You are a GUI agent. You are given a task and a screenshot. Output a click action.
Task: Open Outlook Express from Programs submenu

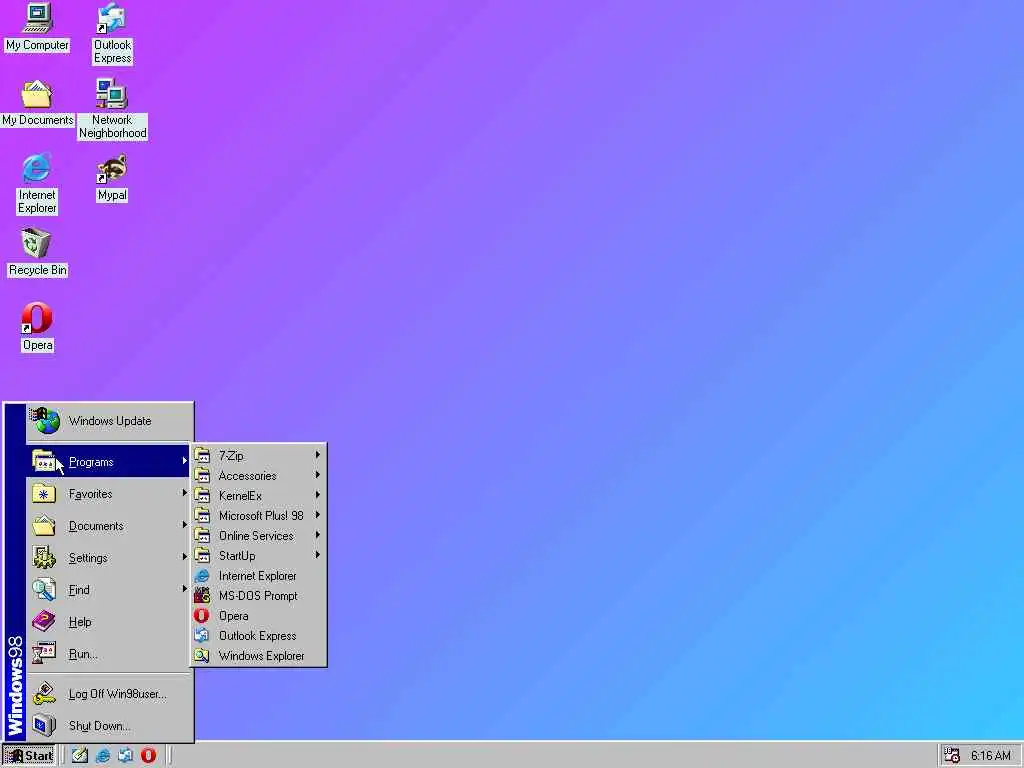click(x=259, y=636)
